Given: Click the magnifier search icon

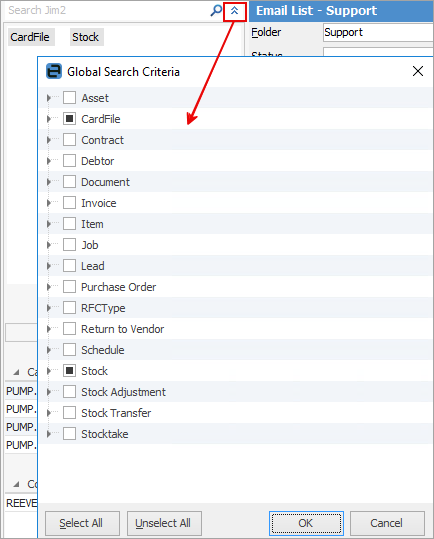Looking at the screenshot, I should click(x=216, y=11).
